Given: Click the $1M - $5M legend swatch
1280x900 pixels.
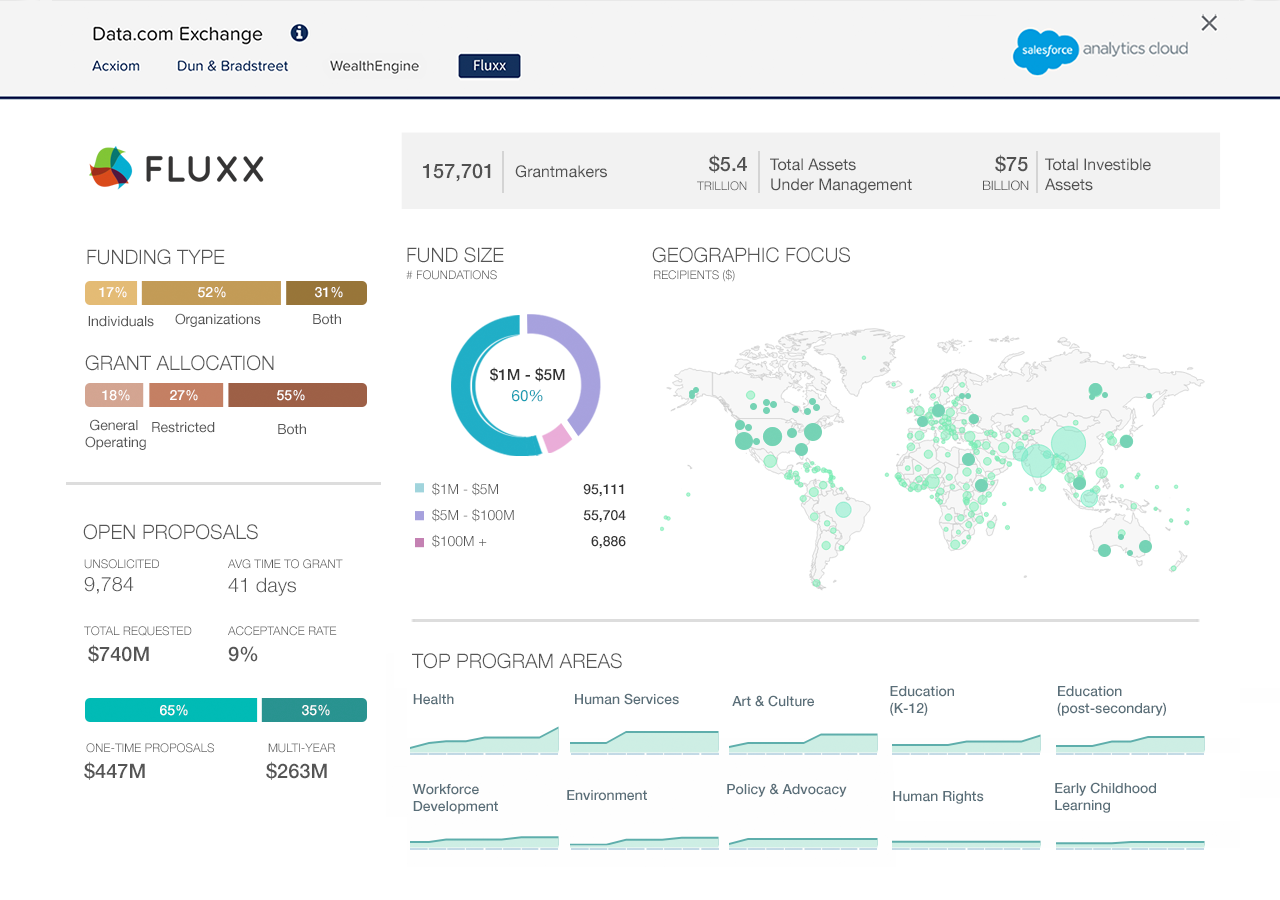Looking at the screenshot, I should [419, 489].
